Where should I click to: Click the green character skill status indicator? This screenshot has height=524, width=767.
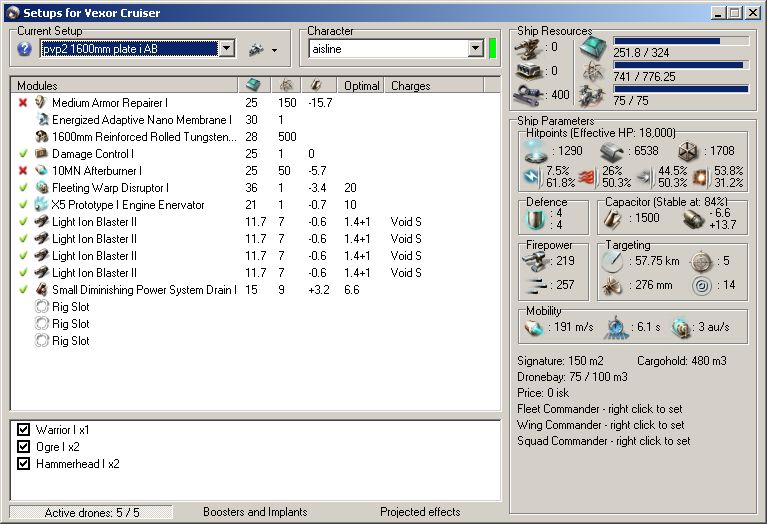[x=493, y=48]
